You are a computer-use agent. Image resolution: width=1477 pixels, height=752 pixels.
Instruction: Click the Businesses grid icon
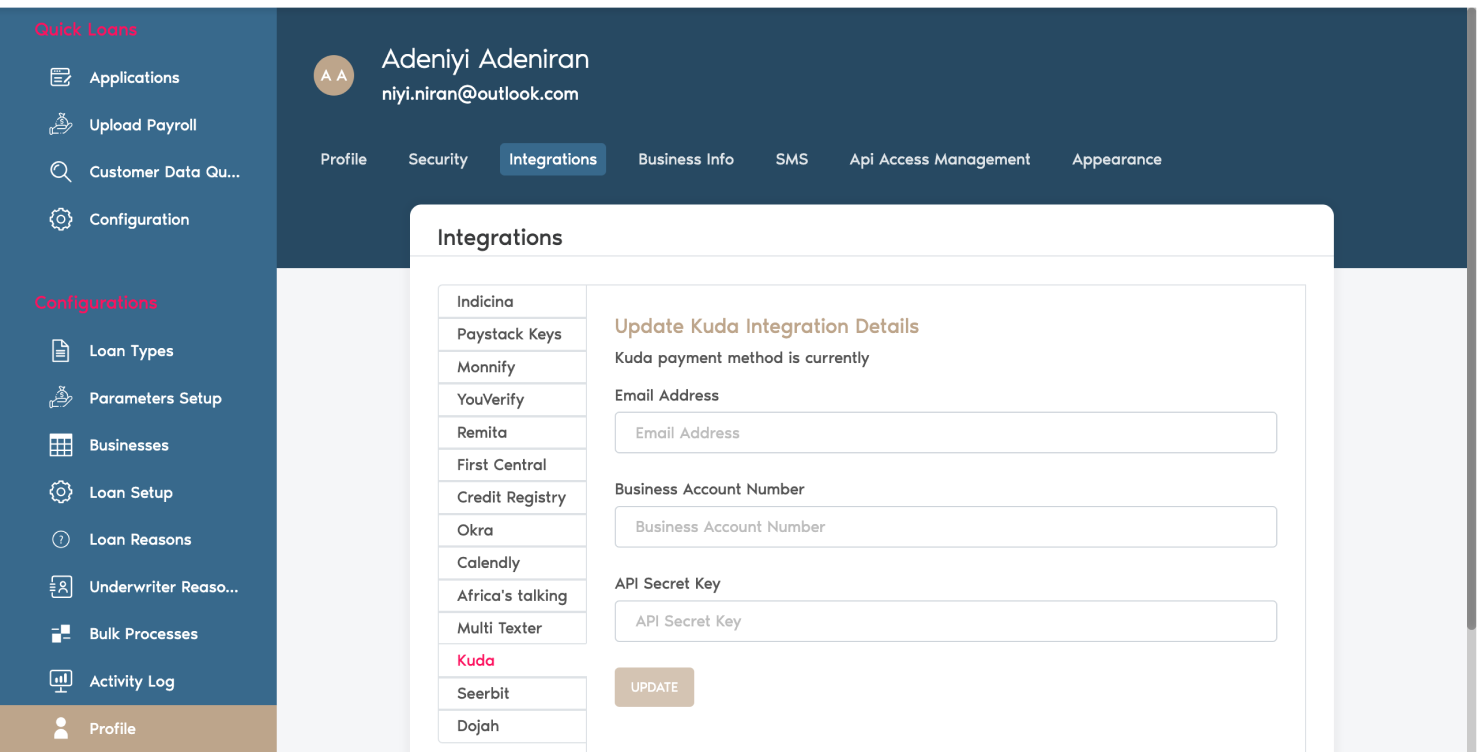click(60, 444)
